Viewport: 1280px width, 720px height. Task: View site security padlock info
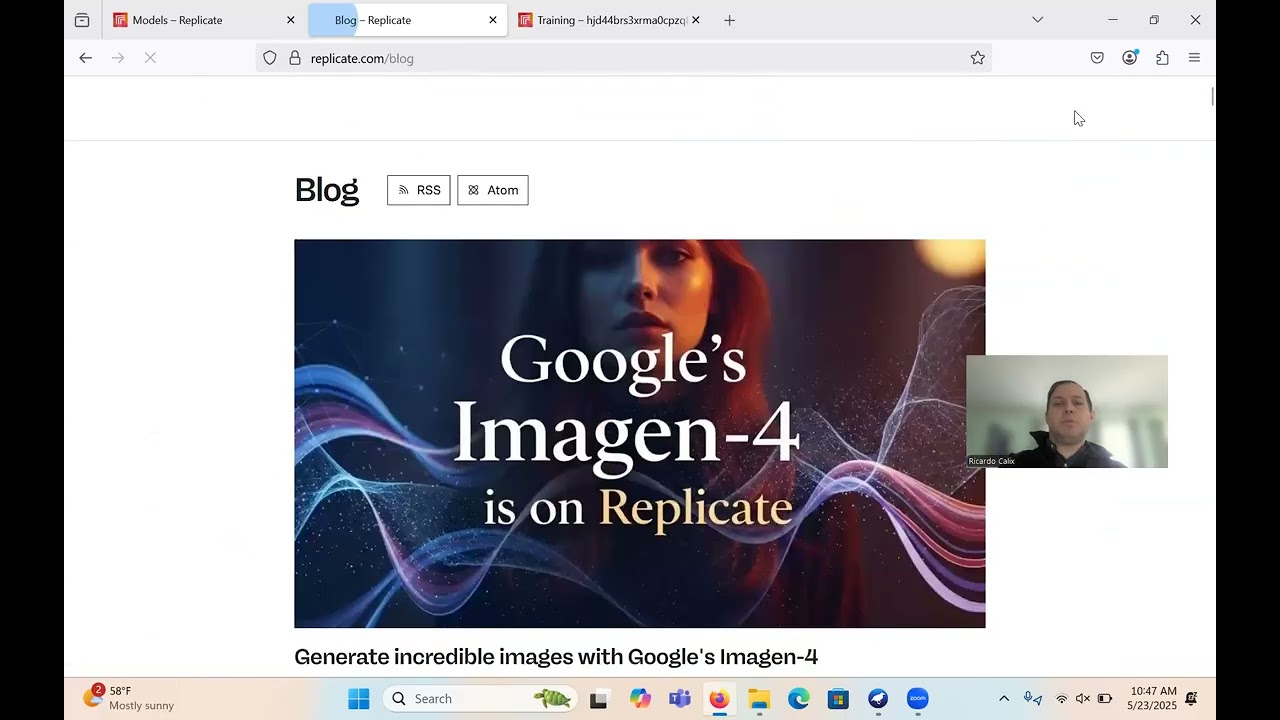tap(294, 58)
